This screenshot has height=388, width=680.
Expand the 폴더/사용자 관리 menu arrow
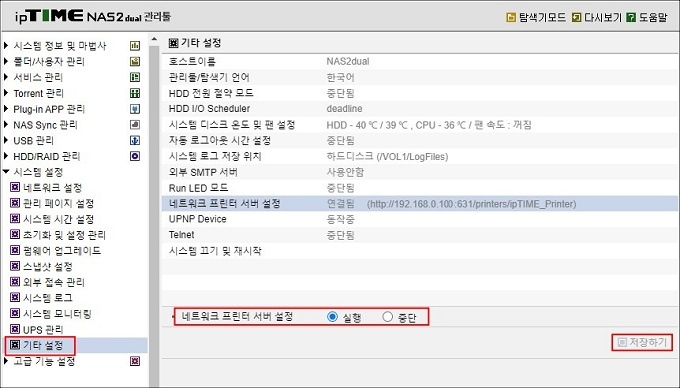click(x=6, y=61)
